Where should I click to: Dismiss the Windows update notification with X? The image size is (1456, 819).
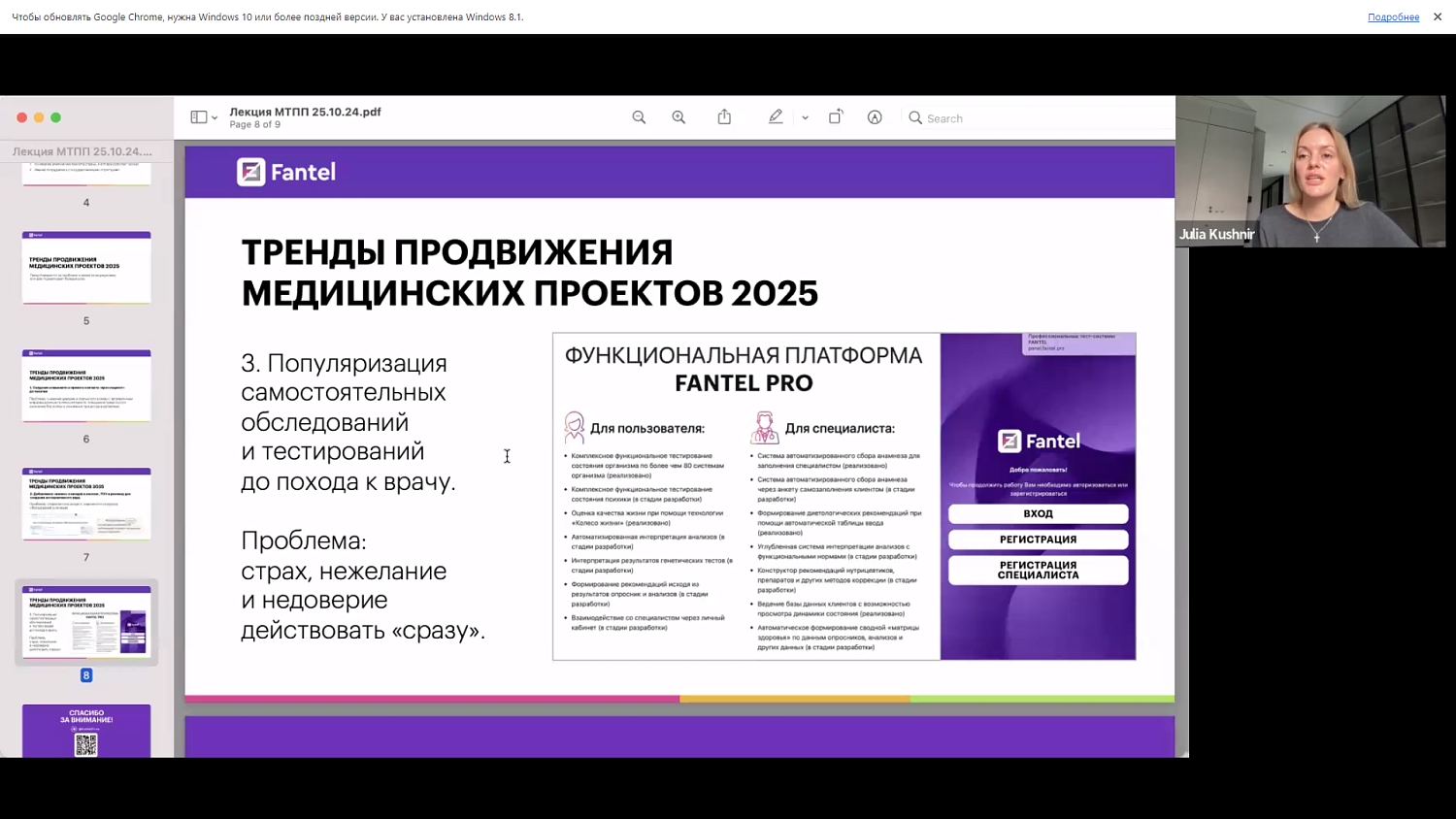click(x=1438, y=16)
